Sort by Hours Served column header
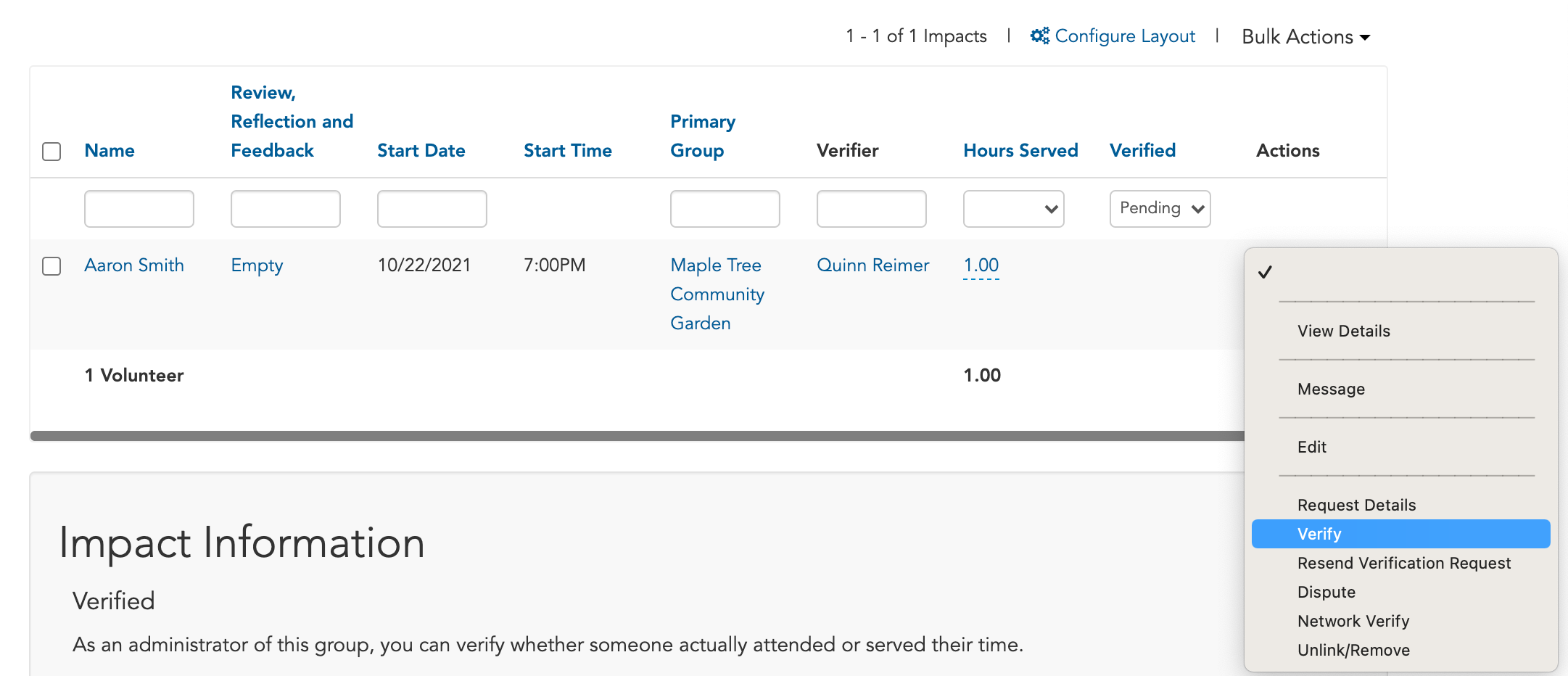 [1020, 150]
